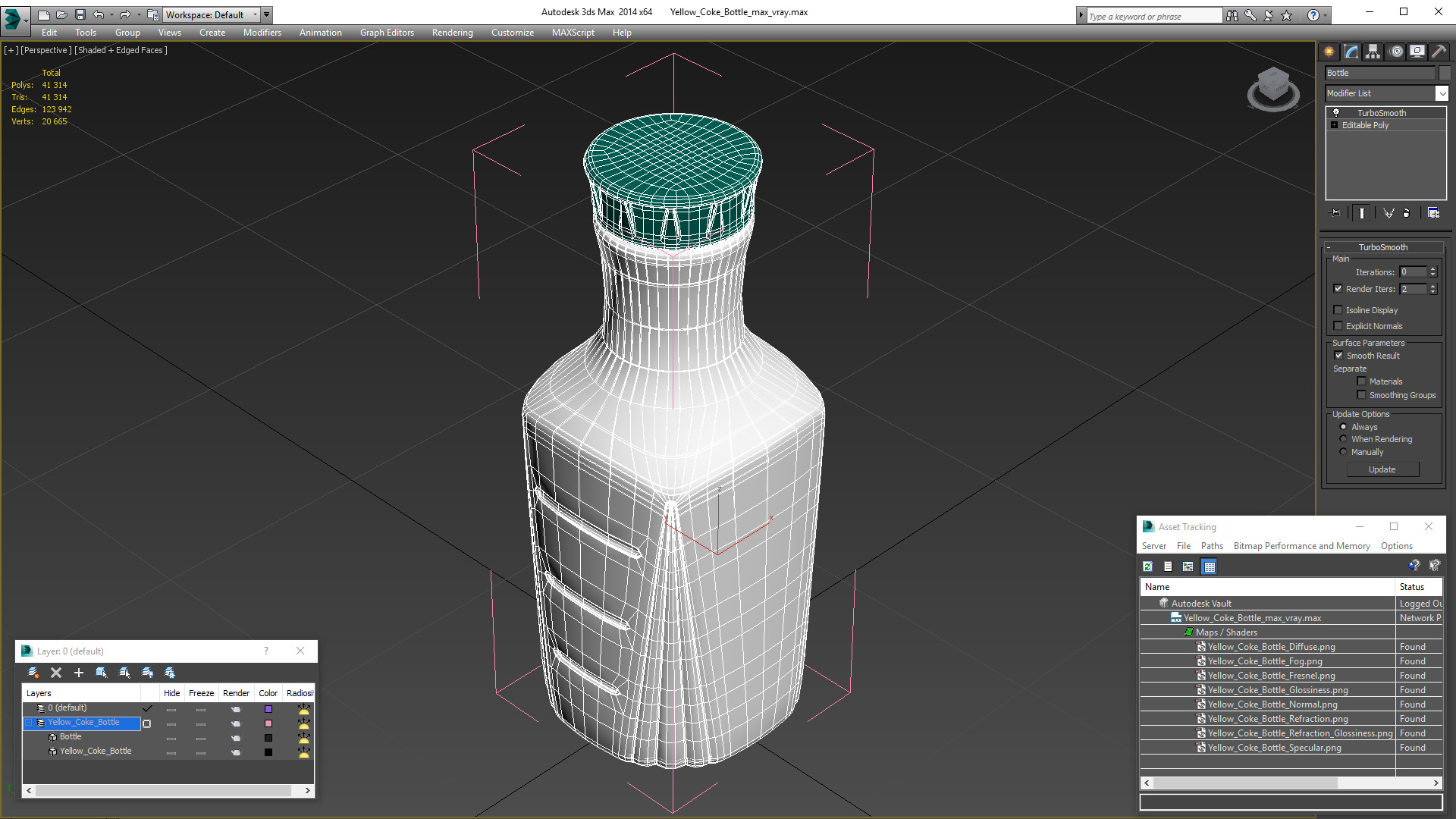The height and width of the screenshot is (819, 1456).
Task: Select the Always update option
Action: click(1343, 427)
